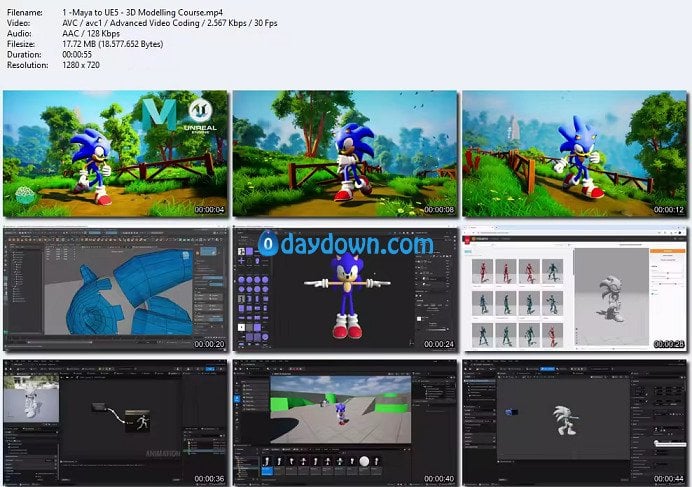The height and width of the screenshot is (487, 692).
Task: Open the video frame stamped 00:00:08
Action: [345, 154]
